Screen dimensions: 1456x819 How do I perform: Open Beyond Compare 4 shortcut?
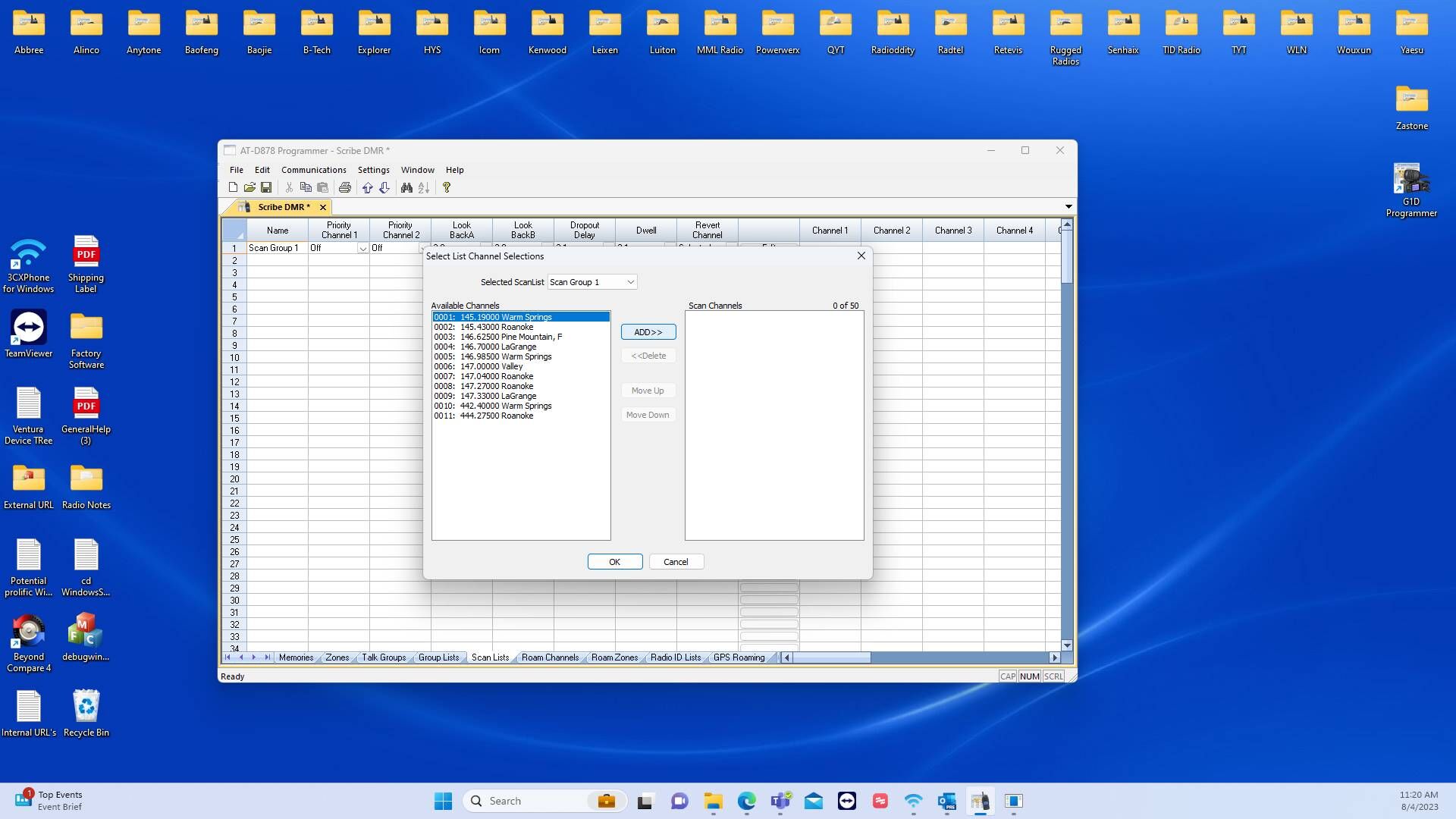tap(29, 643)
